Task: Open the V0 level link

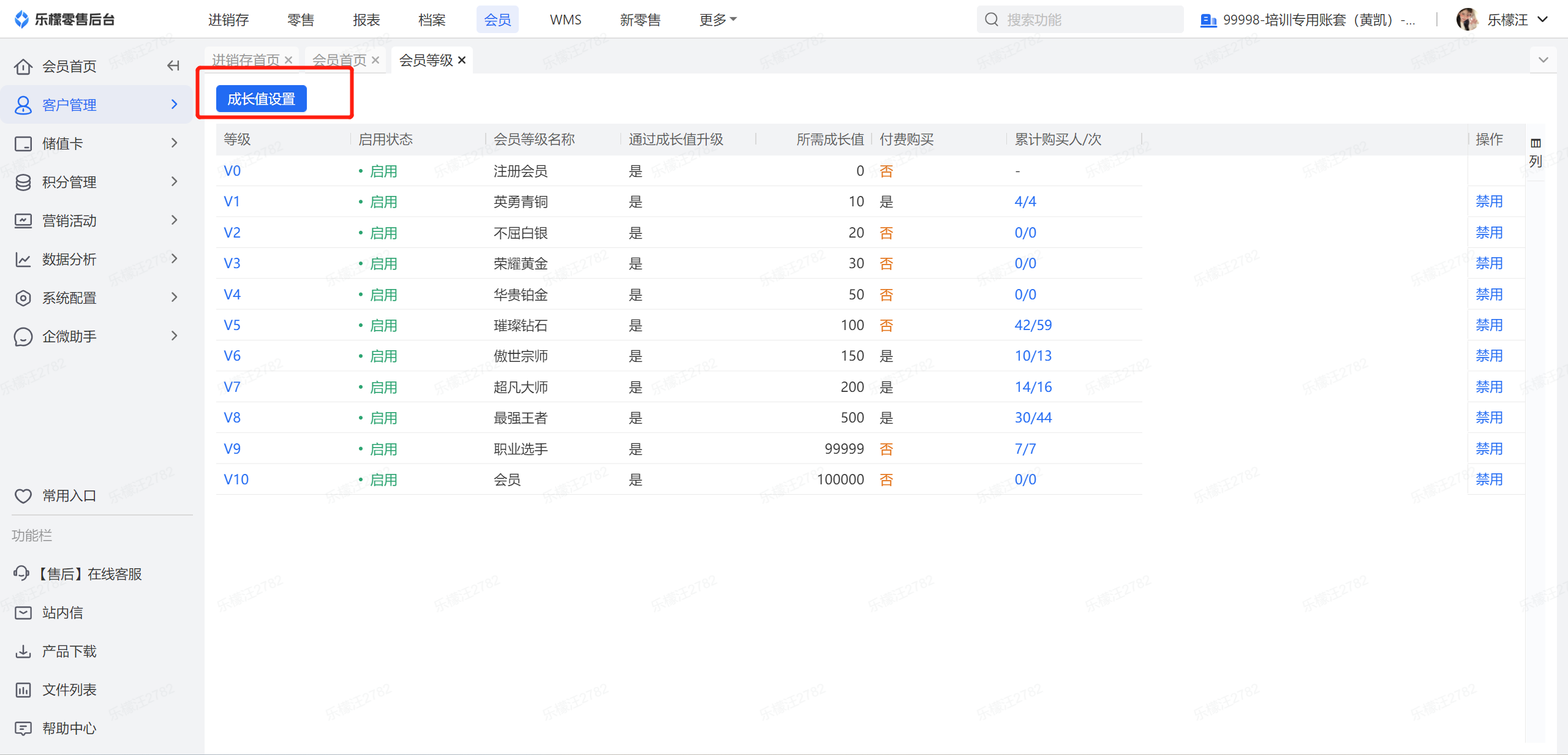Action: tap(232, 171)
